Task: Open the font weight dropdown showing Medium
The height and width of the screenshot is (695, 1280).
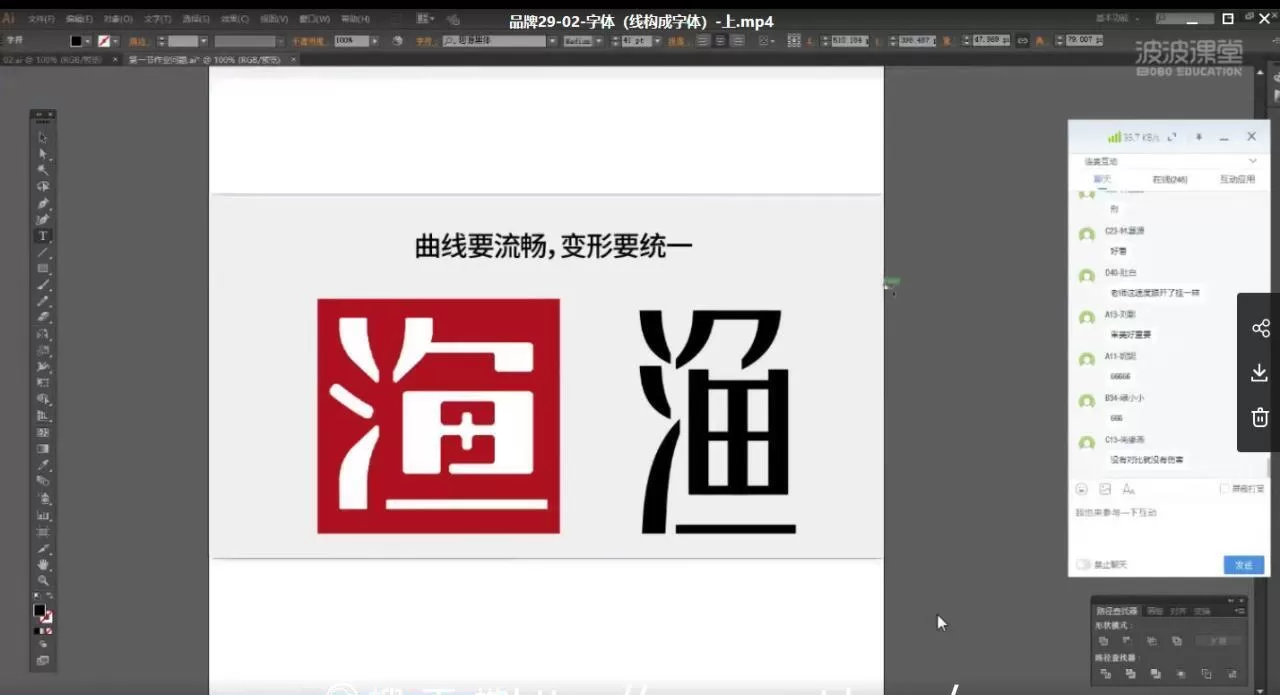Action: click(598, 41)
